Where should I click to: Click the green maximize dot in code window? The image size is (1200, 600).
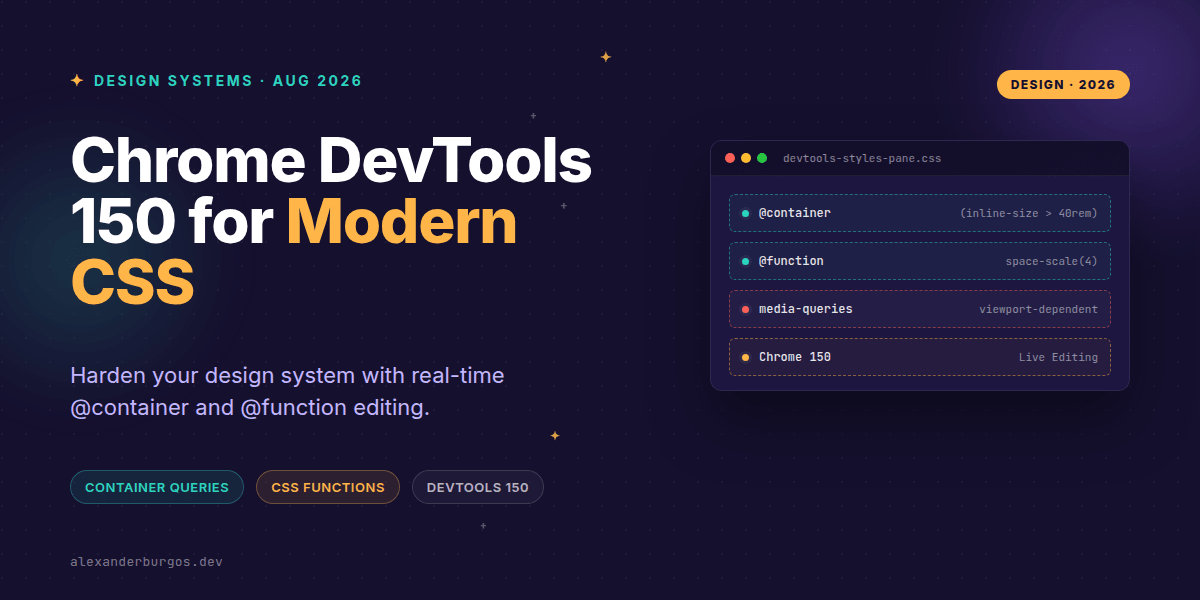[762, 158]
